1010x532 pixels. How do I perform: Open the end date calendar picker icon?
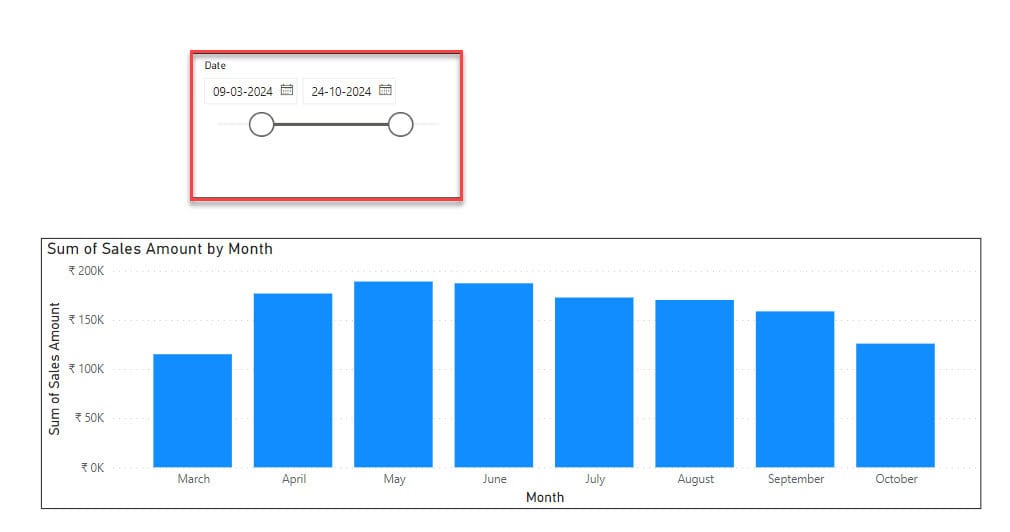coord(385,90)
